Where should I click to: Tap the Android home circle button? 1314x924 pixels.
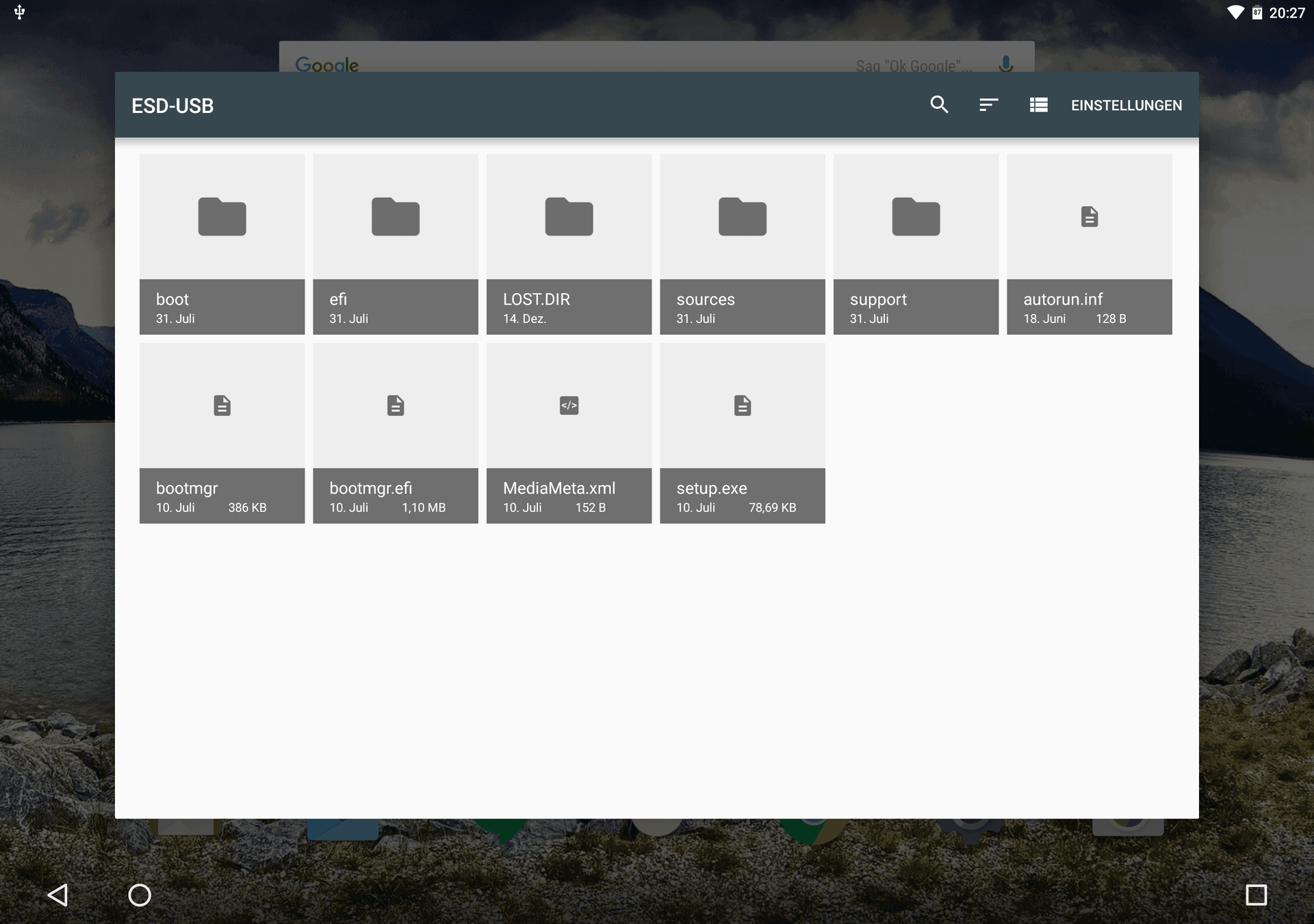click(140, 895)
